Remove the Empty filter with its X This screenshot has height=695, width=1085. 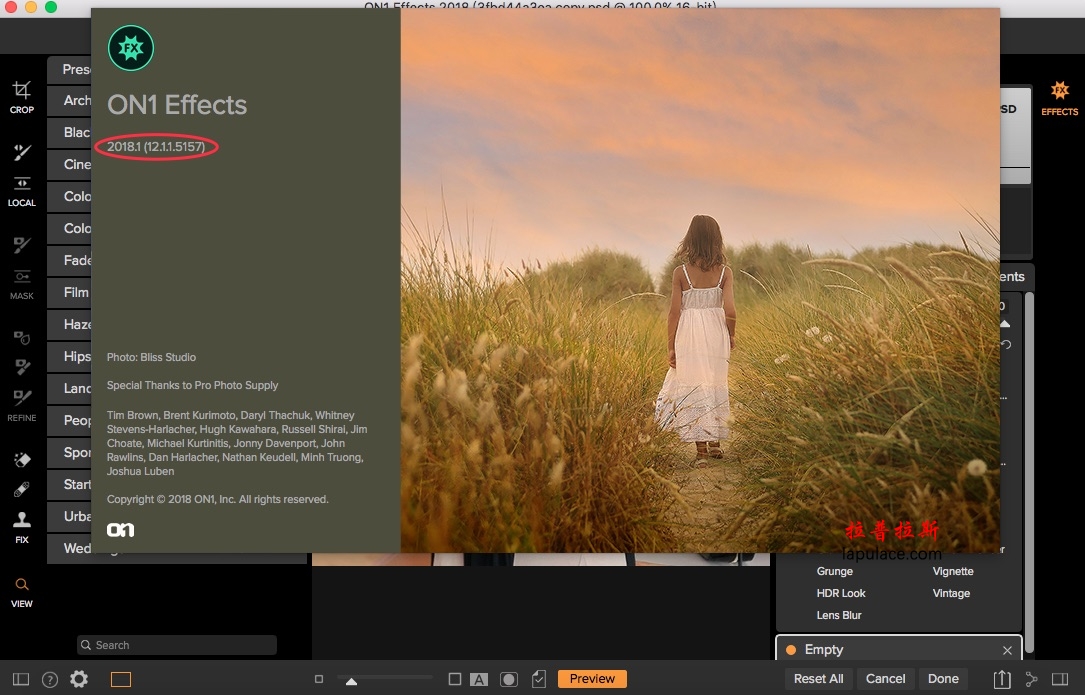pos(1007,650)
